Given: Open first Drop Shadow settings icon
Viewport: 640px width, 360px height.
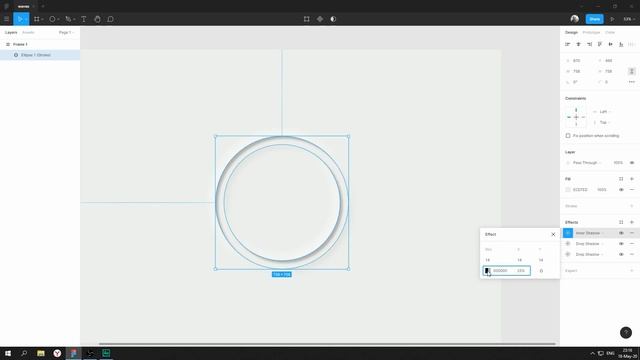Looking at the screenshot, I should click(568, 244).
